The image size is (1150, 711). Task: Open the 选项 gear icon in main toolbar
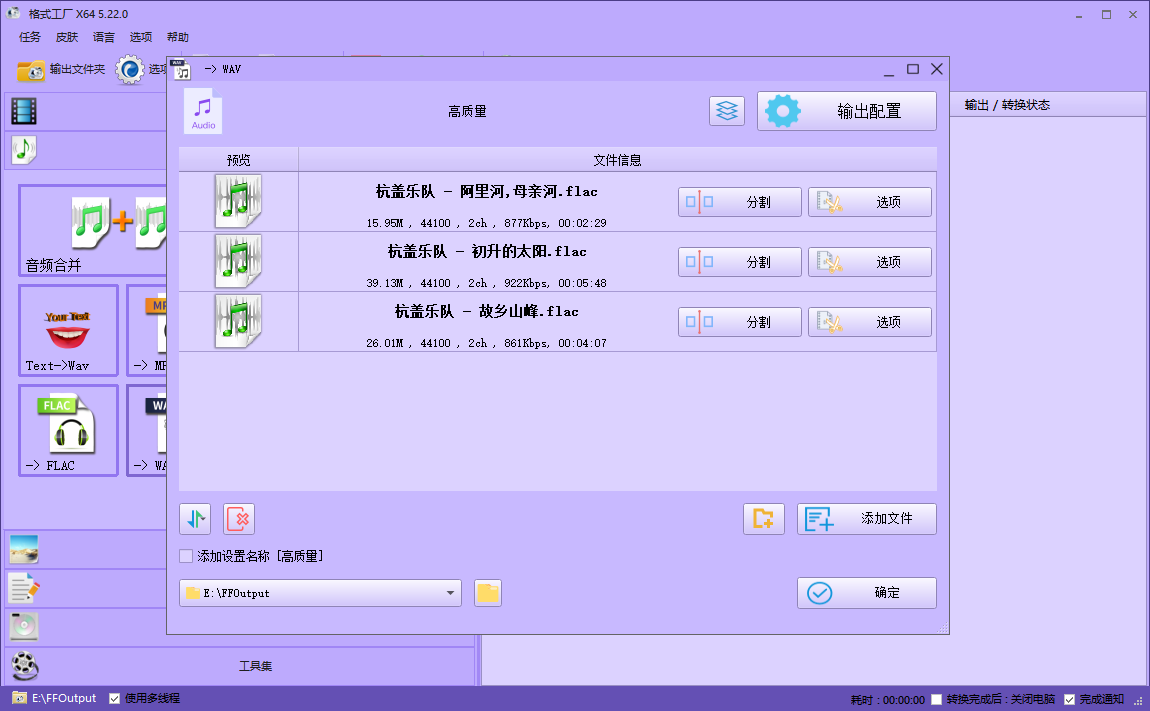point(130,70)
